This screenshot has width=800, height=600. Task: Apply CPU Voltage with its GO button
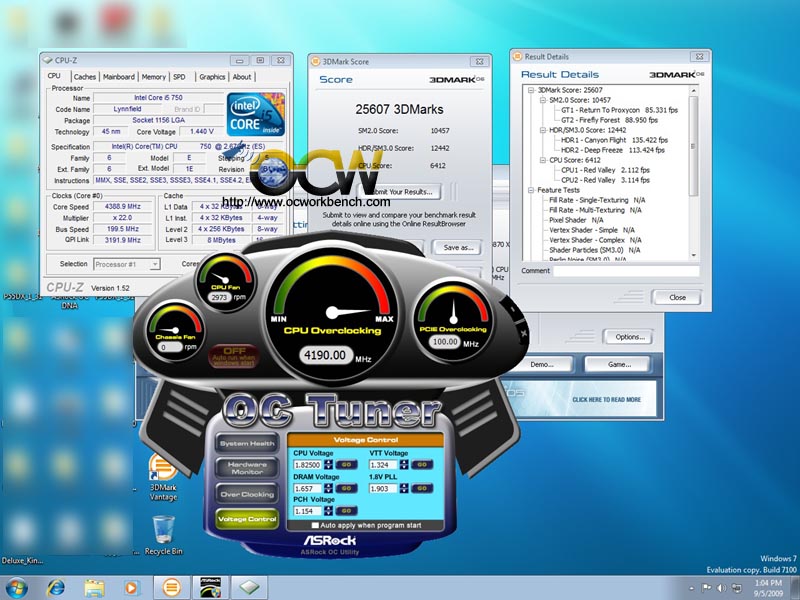pos(346,465)
